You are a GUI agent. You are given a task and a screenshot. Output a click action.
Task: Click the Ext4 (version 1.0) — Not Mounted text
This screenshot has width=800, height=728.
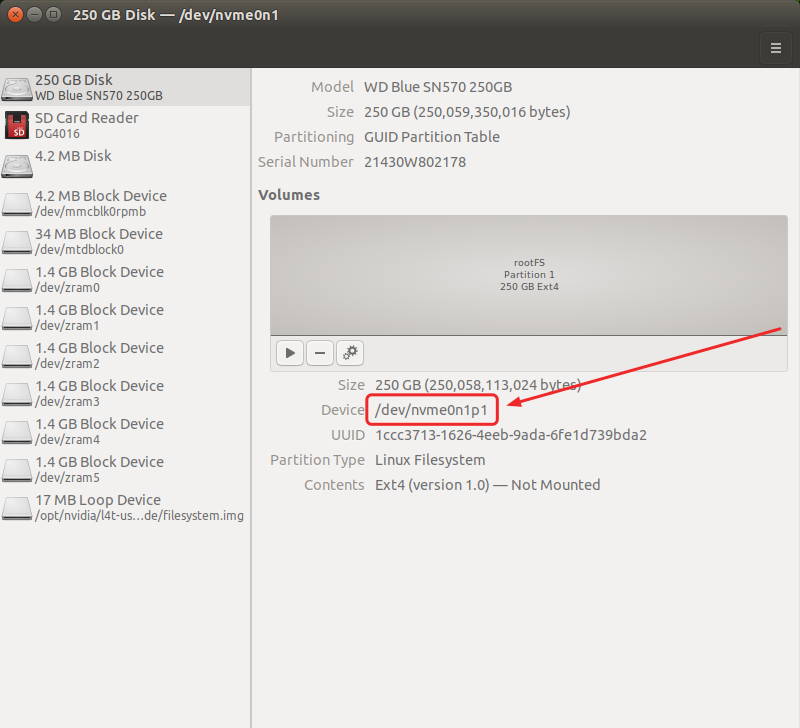pyautogui.click(x=487, y=485)
